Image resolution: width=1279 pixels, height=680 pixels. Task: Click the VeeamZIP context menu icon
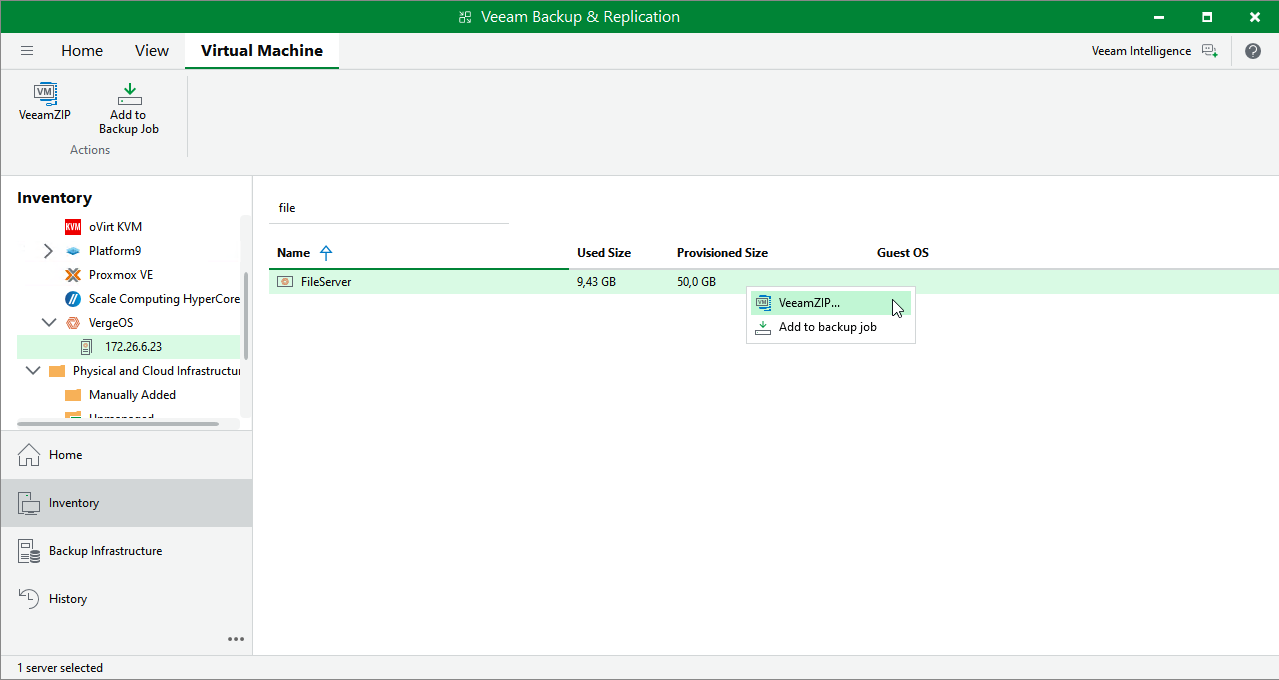point(763,303)
